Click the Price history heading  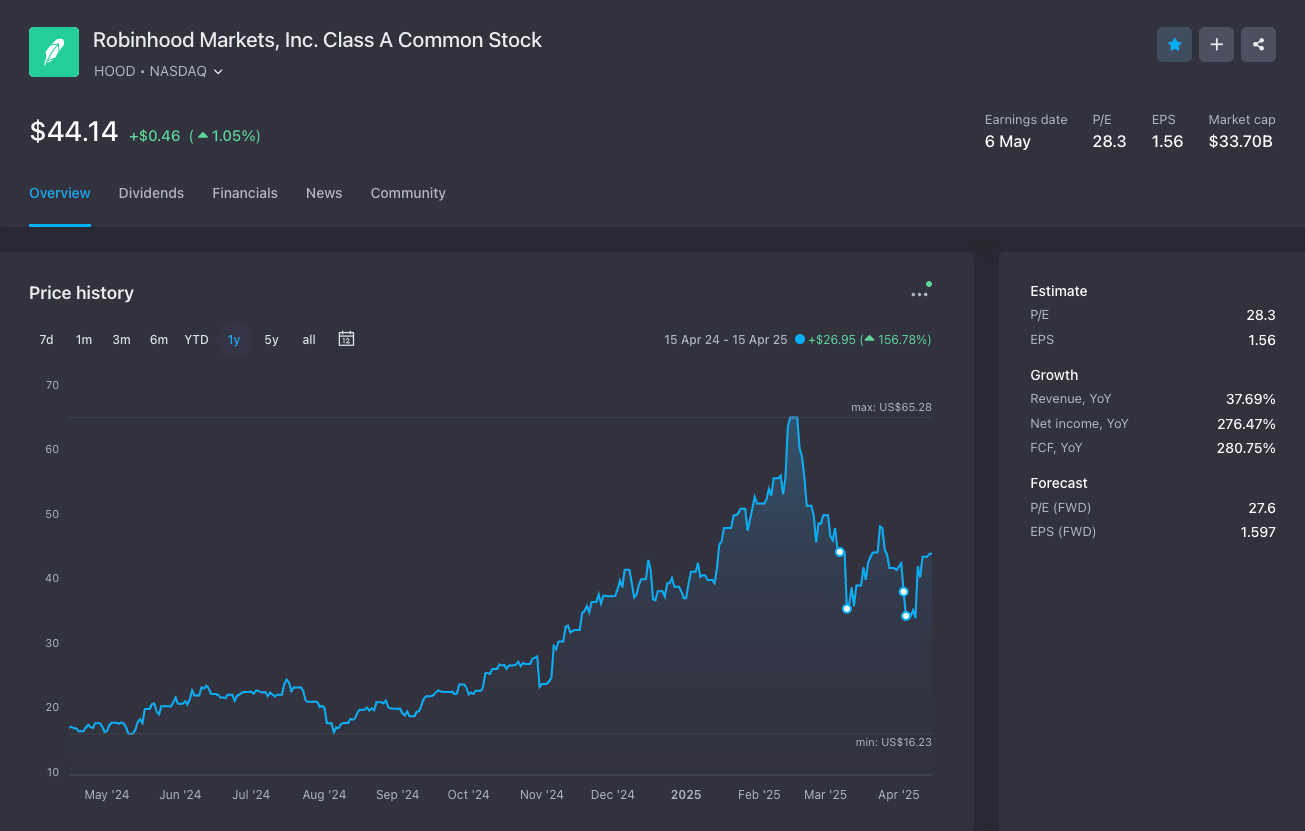click(x=81, y=293)
